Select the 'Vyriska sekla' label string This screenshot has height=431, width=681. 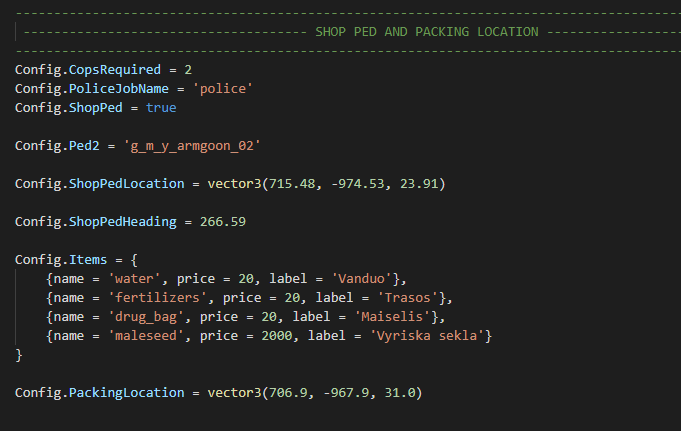427,336
